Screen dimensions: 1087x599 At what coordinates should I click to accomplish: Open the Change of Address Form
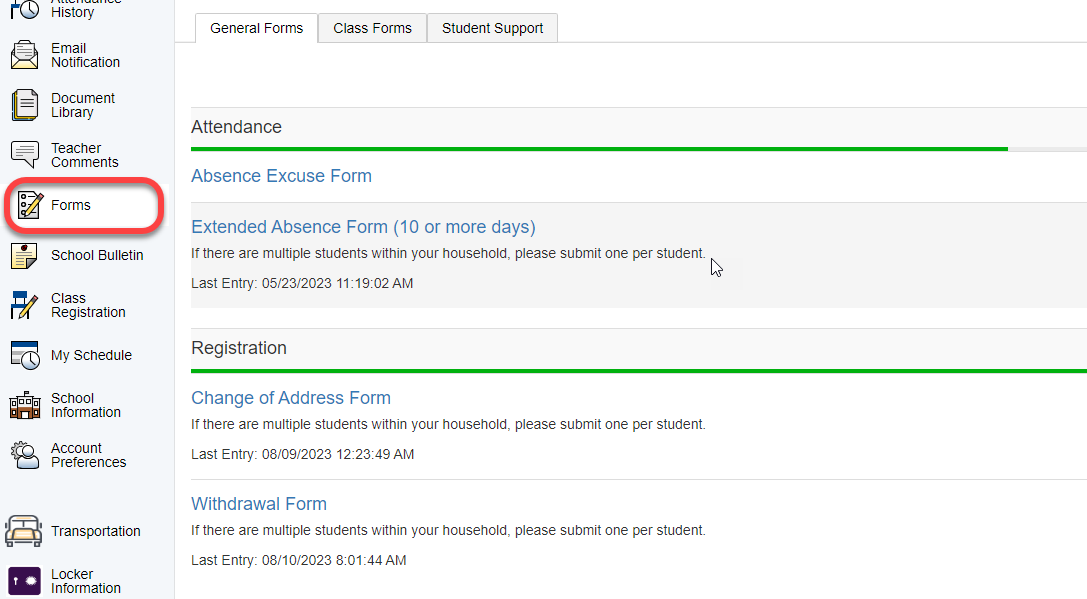[291, 398]
